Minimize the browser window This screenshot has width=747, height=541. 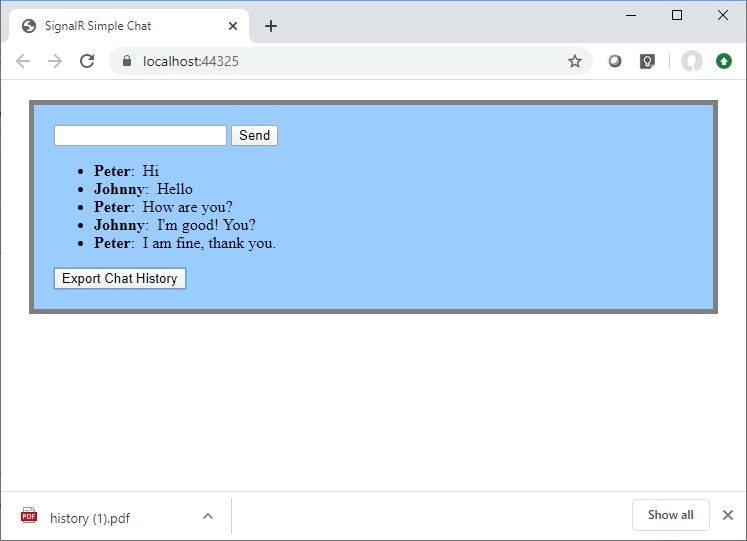631,15
